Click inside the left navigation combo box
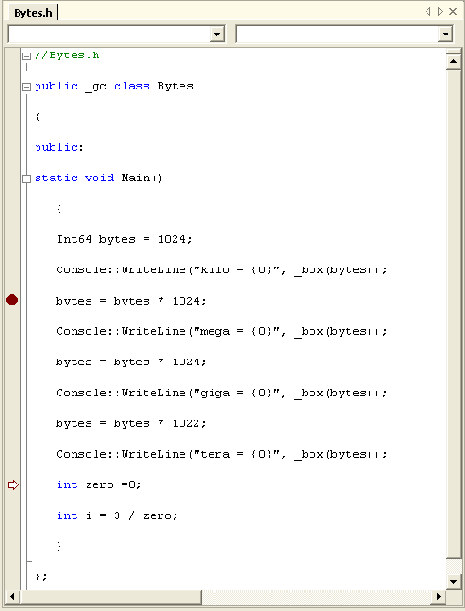The width and height of the screenshot is (465, 611). (116, 34)
